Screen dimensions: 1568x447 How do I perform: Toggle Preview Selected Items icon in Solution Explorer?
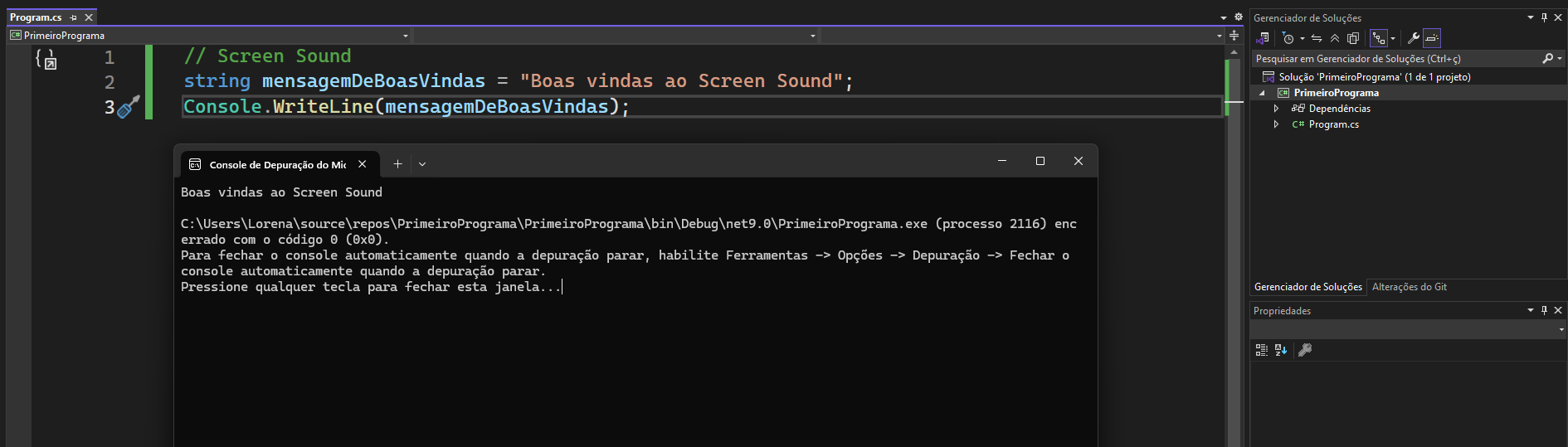(x=1432, y=38)
